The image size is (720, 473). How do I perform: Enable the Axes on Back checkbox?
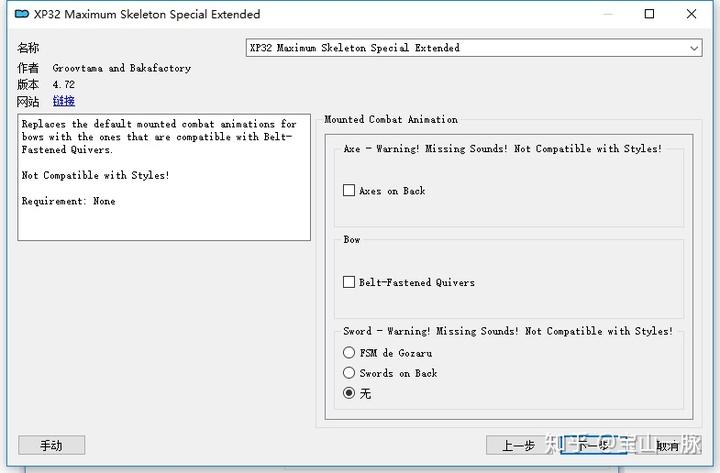349,191
